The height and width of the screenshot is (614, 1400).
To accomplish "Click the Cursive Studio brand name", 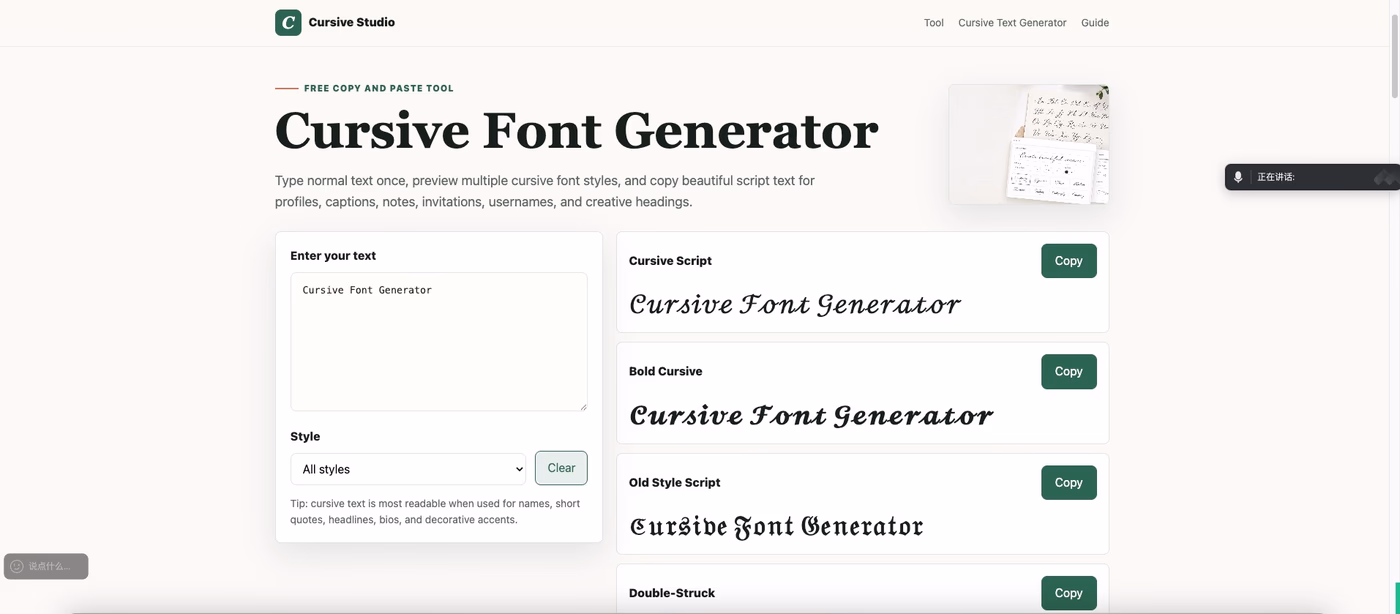I will coord(352,22).
